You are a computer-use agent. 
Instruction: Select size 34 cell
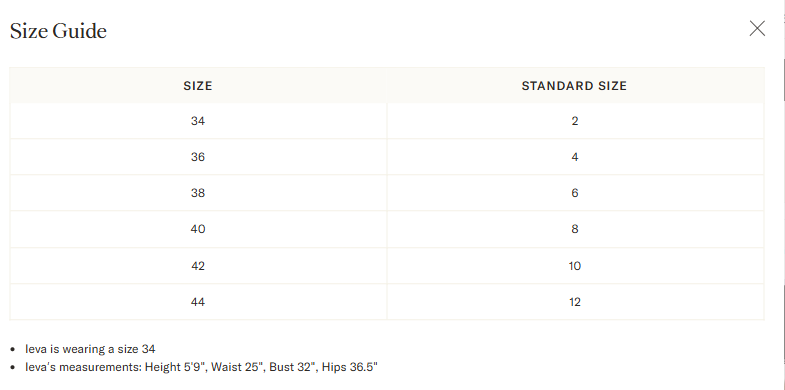(x=198, y=121)
